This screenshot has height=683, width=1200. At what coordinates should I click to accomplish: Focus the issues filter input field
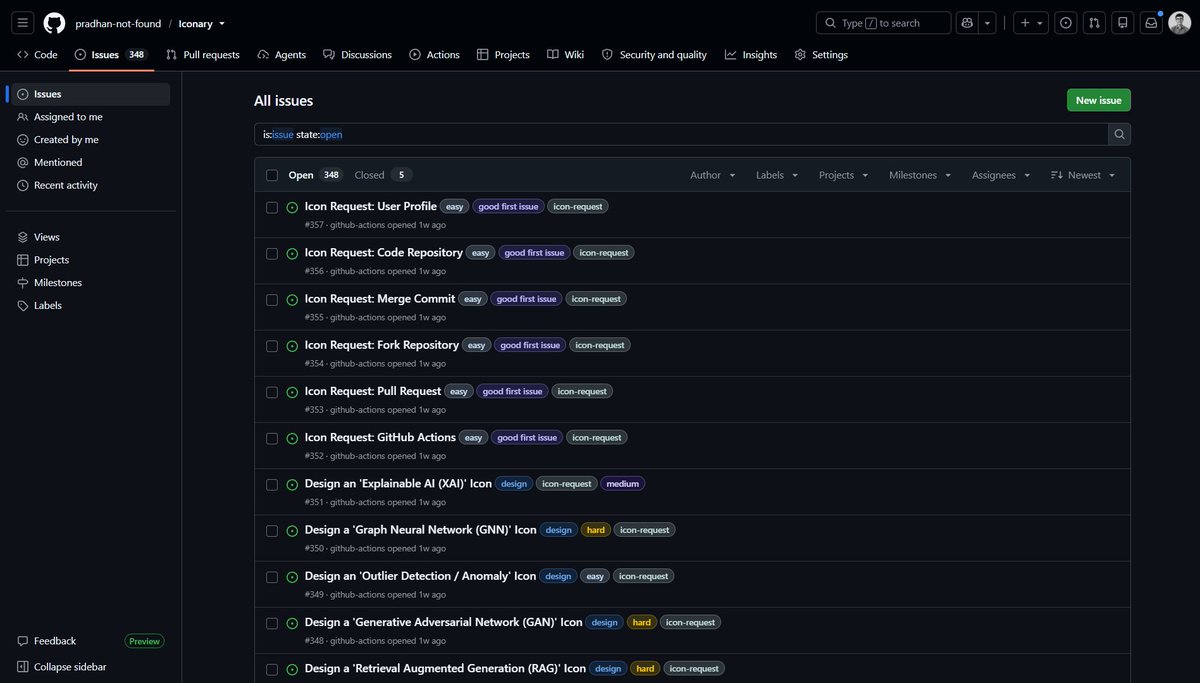pos(681,134)
